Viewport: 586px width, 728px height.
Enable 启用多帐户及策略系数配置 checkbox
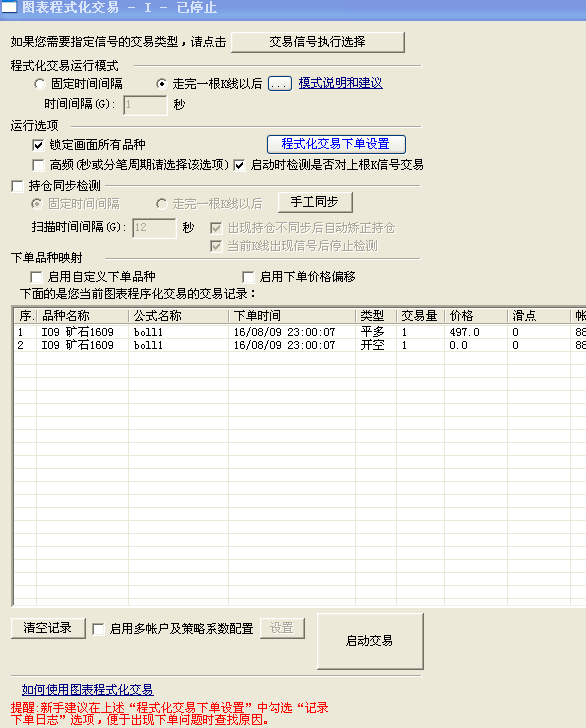tap(98, 629)
